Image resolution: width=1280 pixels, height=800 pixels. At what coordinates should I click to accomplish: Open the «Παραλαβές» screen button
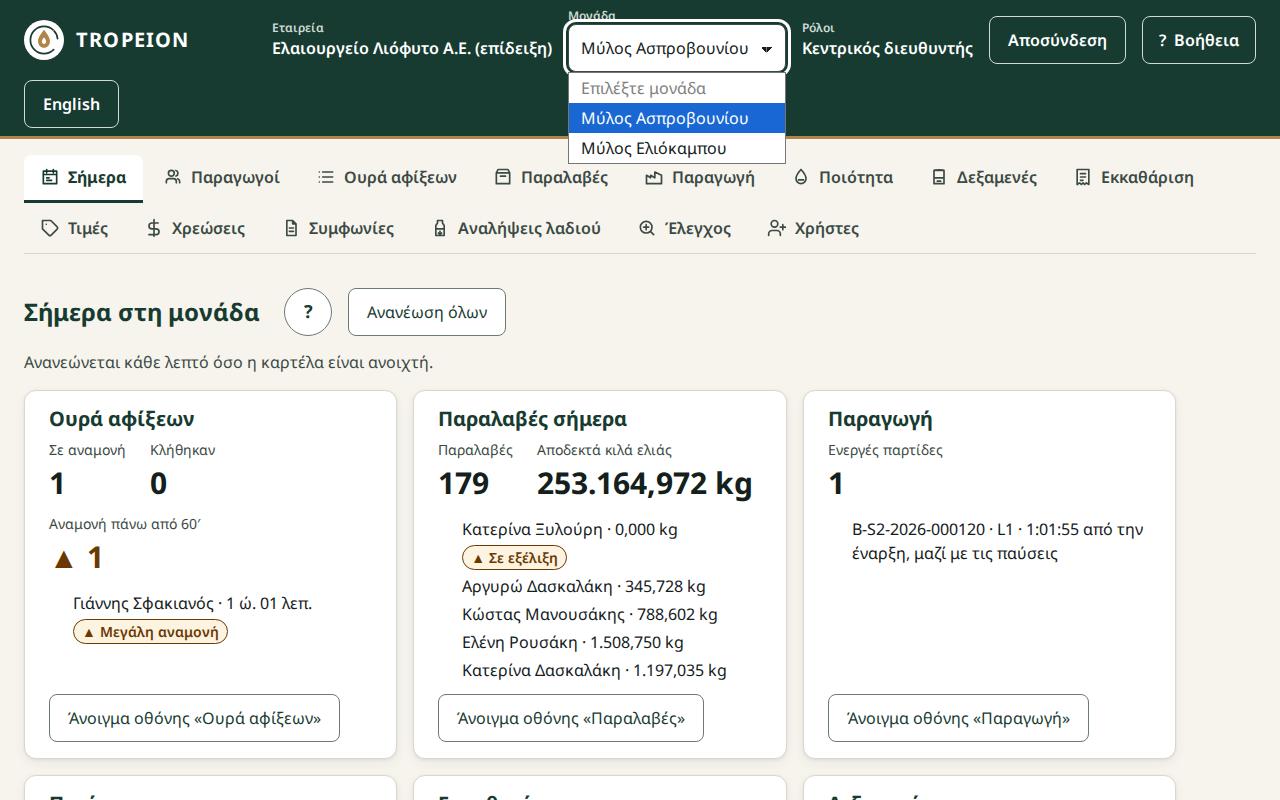point(571,718)
